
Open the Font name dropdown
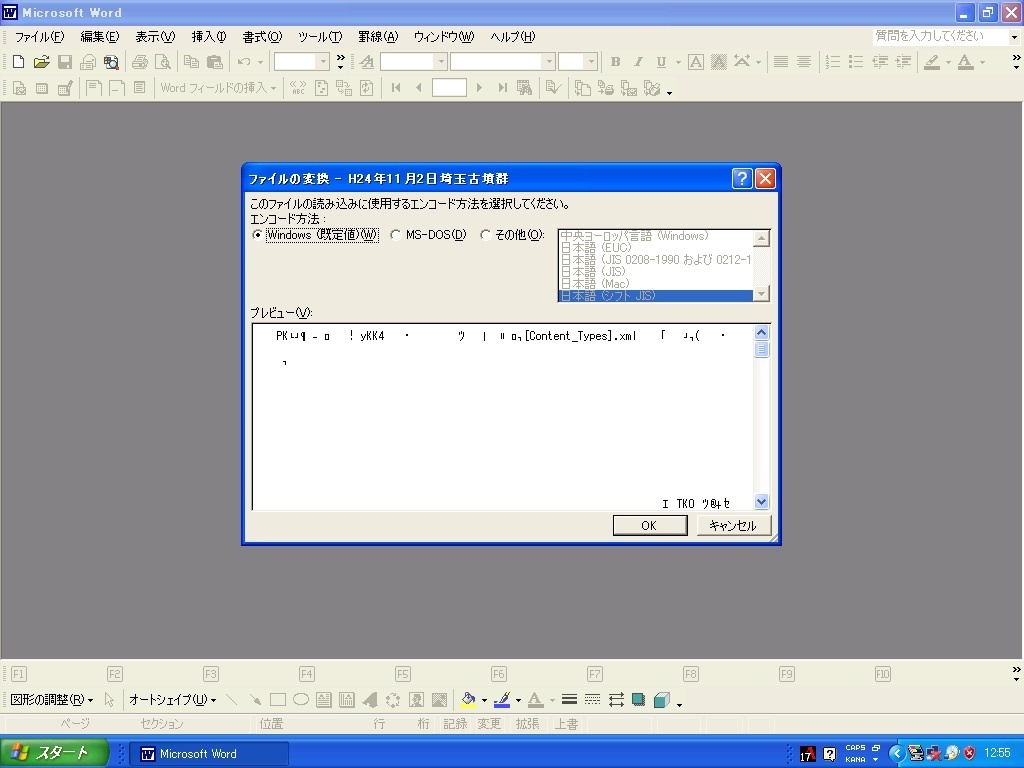[549, 62]
